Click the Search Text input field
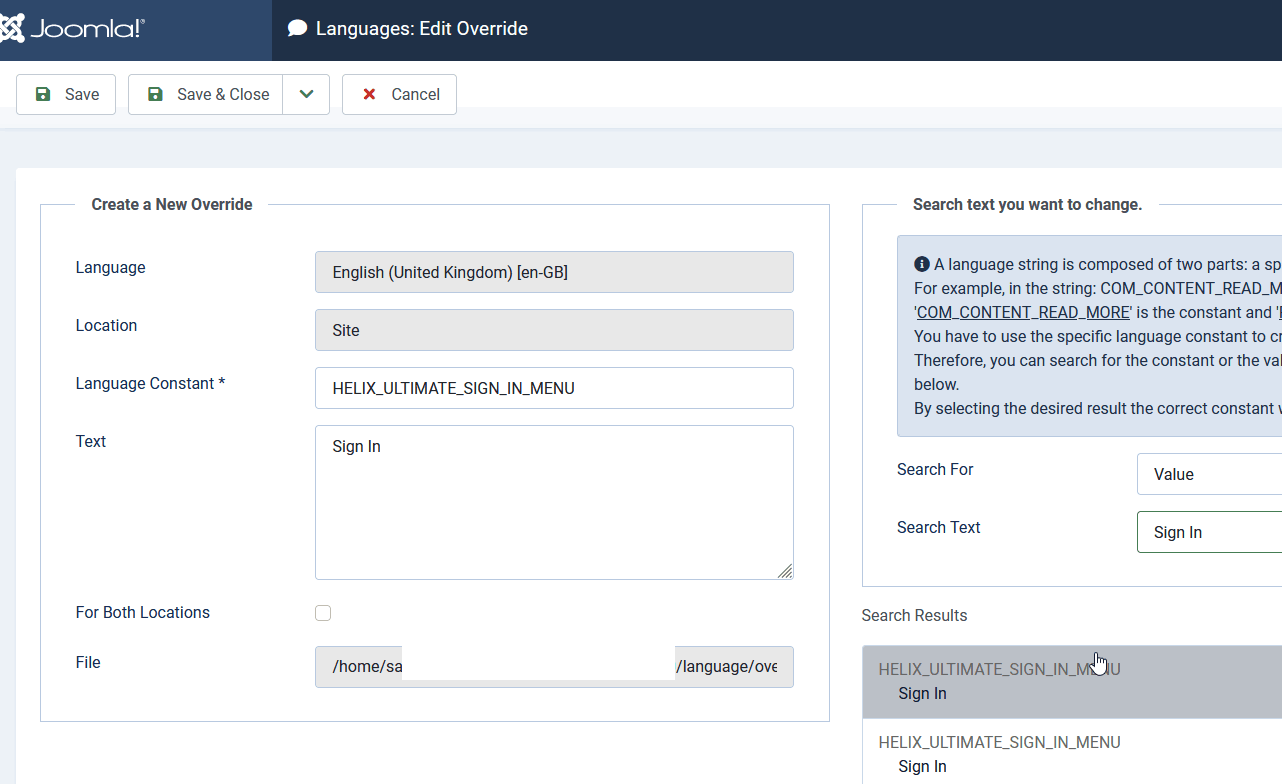The width and height of the screenshot is (1282, 784). point(1208,532)
